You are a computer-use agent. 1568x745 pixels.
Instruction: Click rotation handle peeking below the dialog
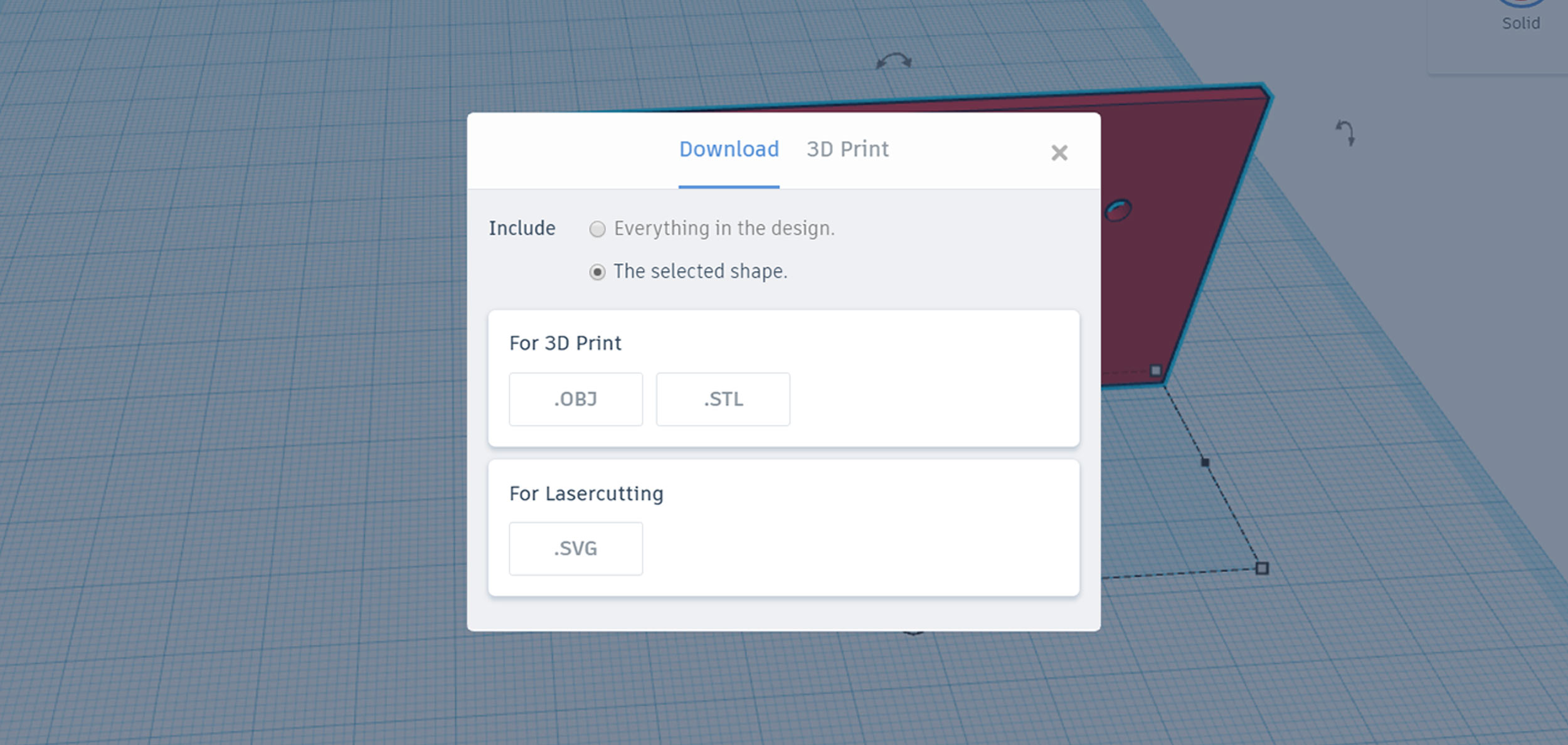point(913,633)
